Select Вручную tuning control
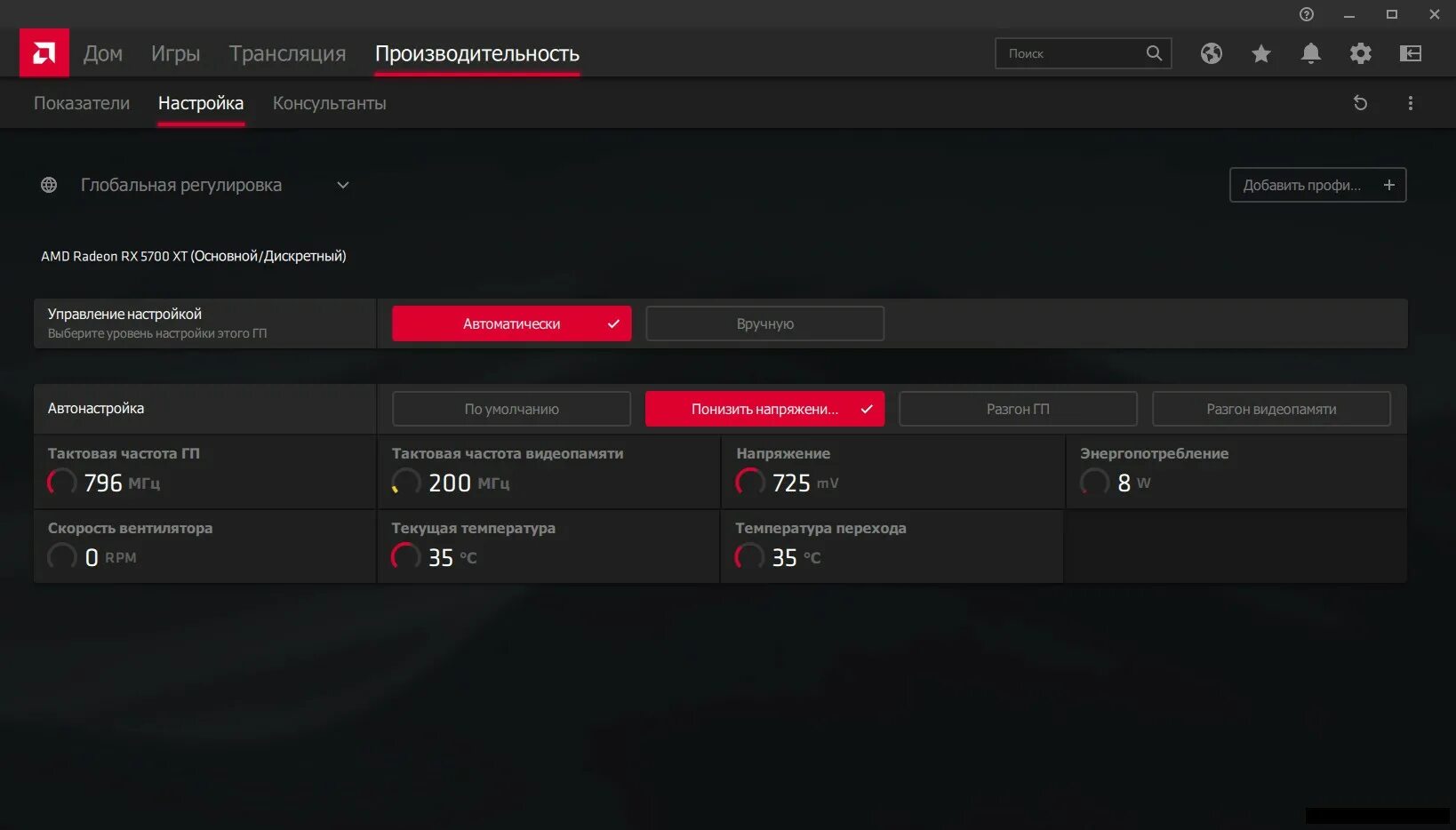The height and width of the screenshot is (830, 1456). [765, 323]
